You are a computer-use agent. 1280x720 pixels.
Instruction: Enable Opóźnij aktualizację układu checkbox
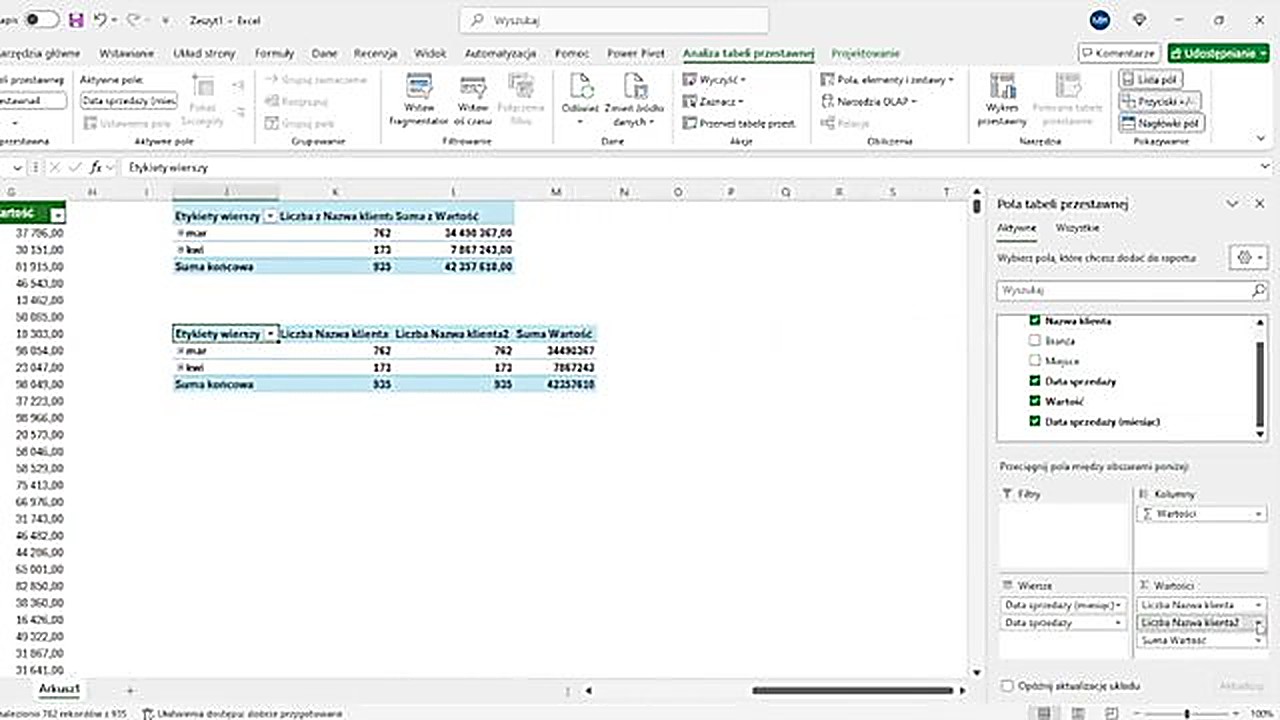pos(1007,686)
